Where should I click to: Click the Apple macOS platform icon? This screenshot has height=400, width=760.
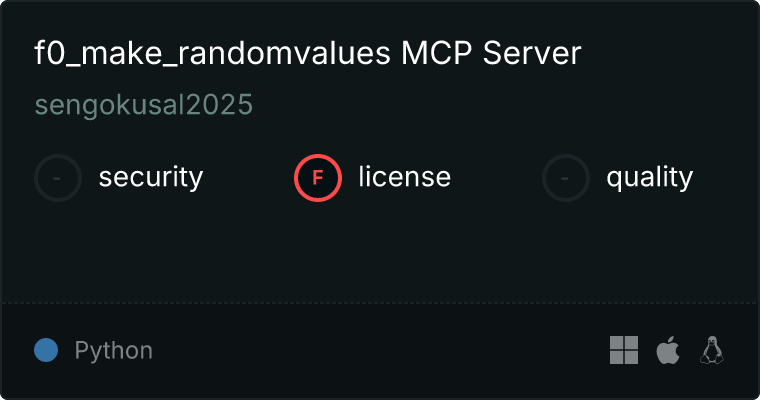click(x=668, y=350)
